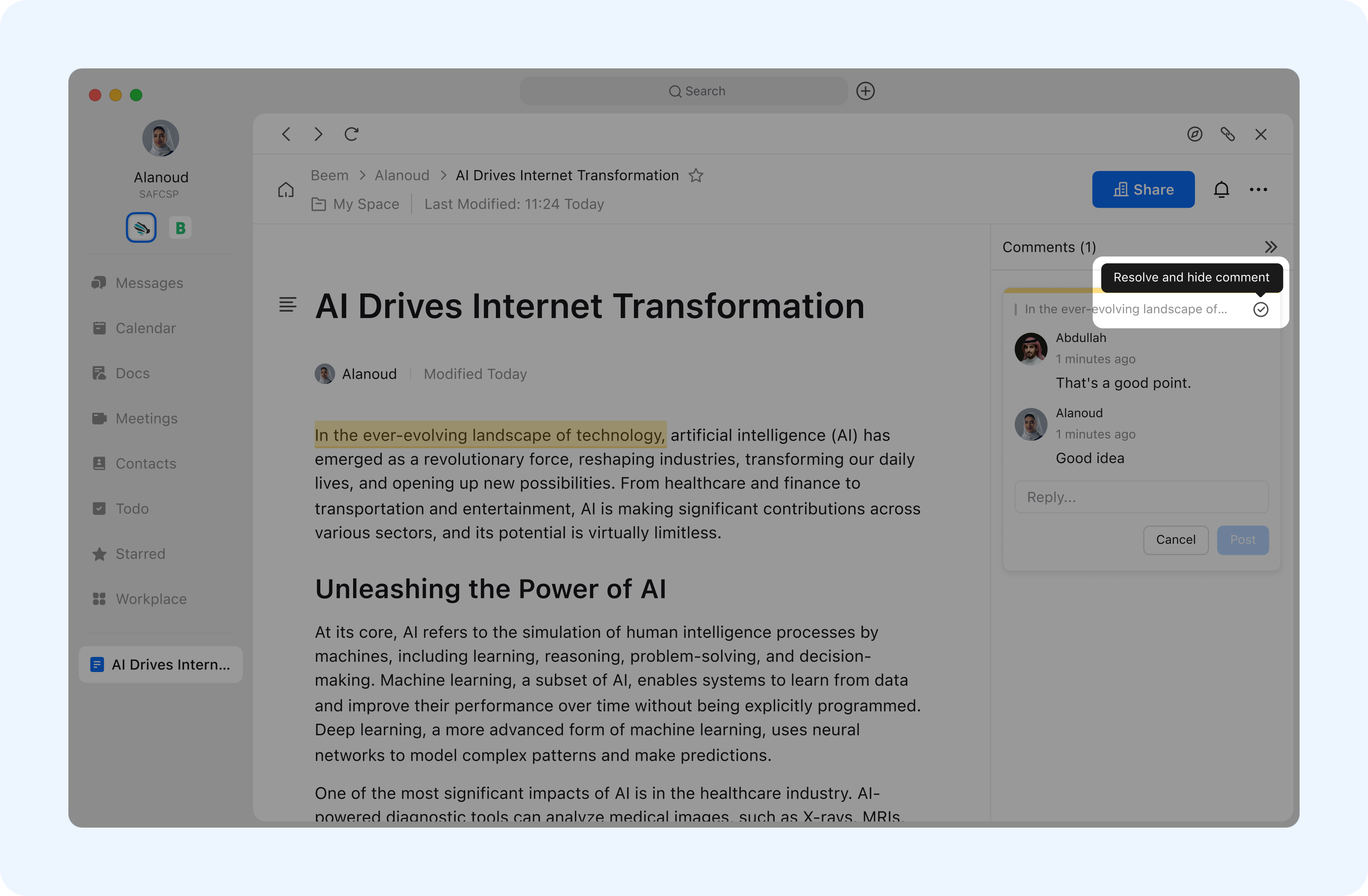1368x896 pixels.
Task: Click the home icon beside breadcrumb
Action: point(286,190)
